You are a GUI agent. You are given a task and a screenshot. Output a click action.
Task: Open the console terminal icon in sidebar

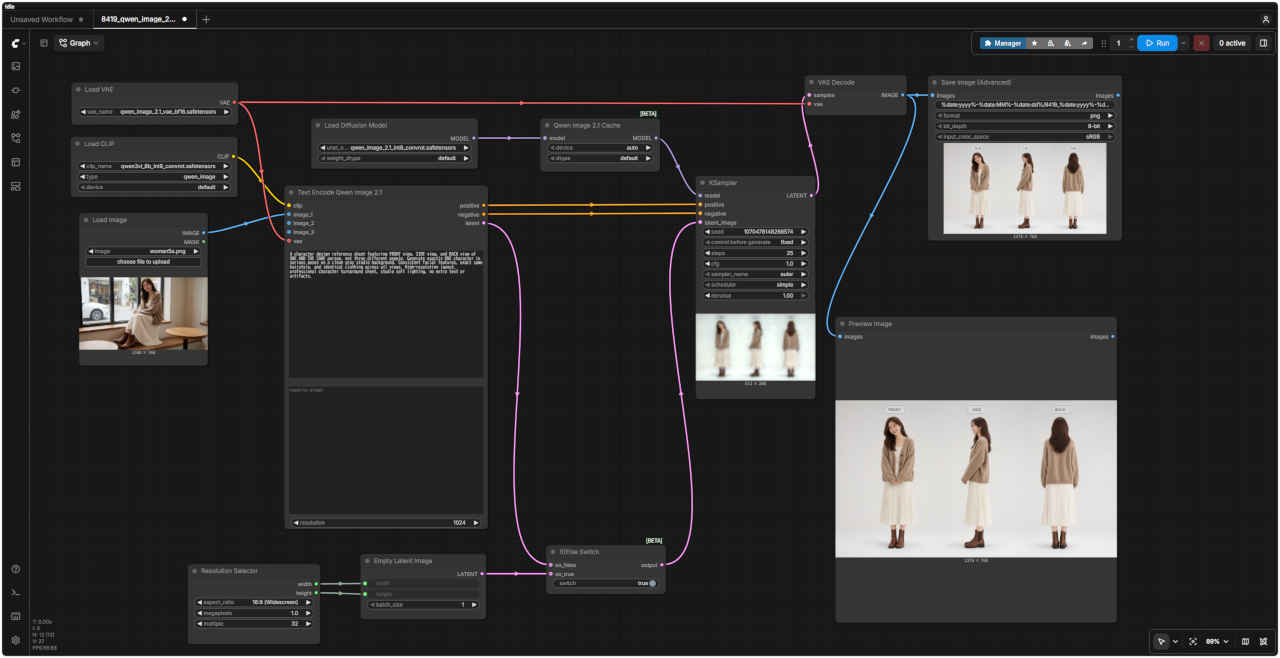[x=16, y=593]
